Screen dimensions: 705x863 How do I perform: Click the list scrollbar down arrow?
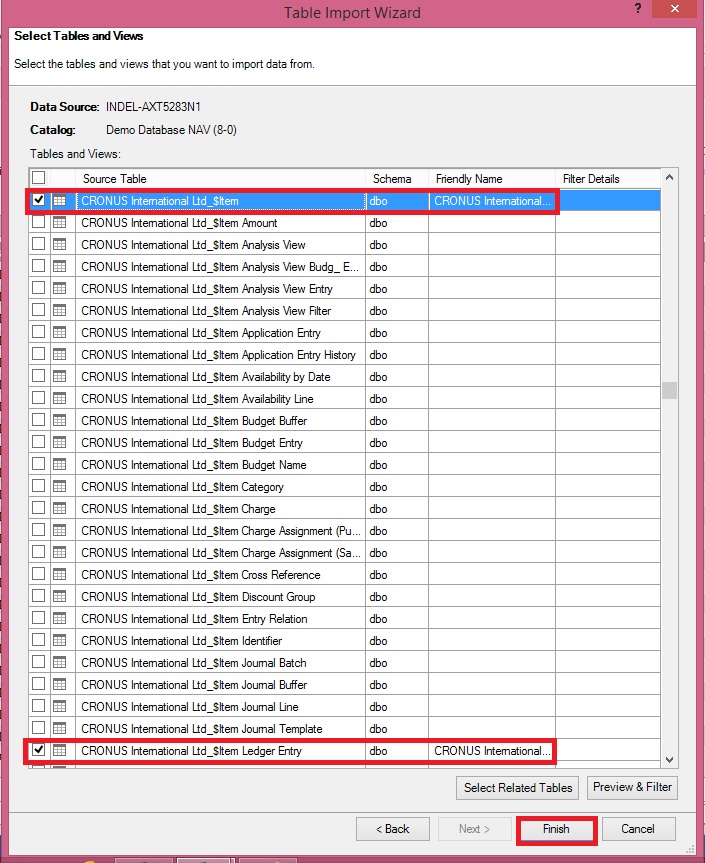click(669, 760)
